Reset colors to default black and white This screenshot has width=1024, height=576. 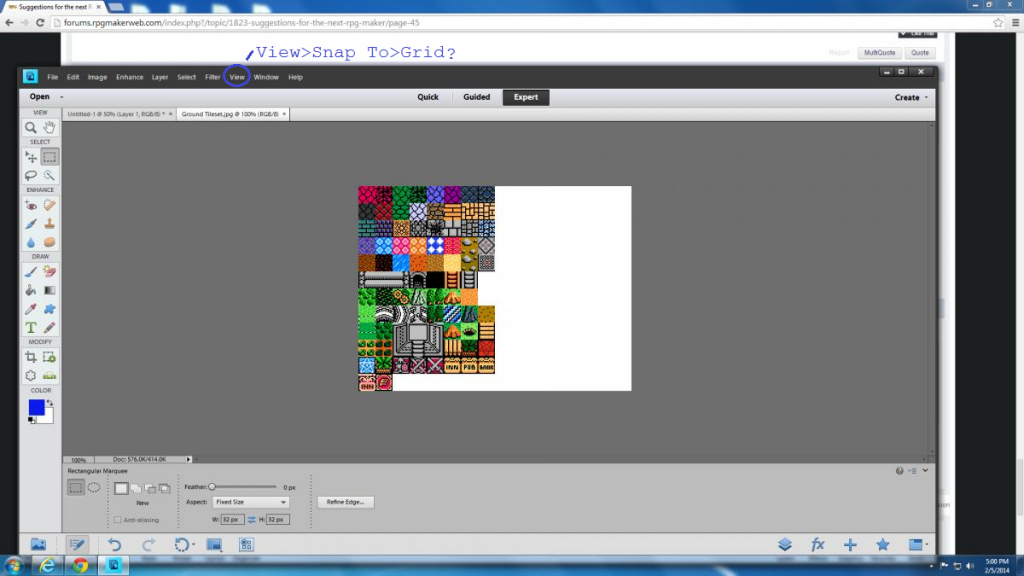point(32,420)
